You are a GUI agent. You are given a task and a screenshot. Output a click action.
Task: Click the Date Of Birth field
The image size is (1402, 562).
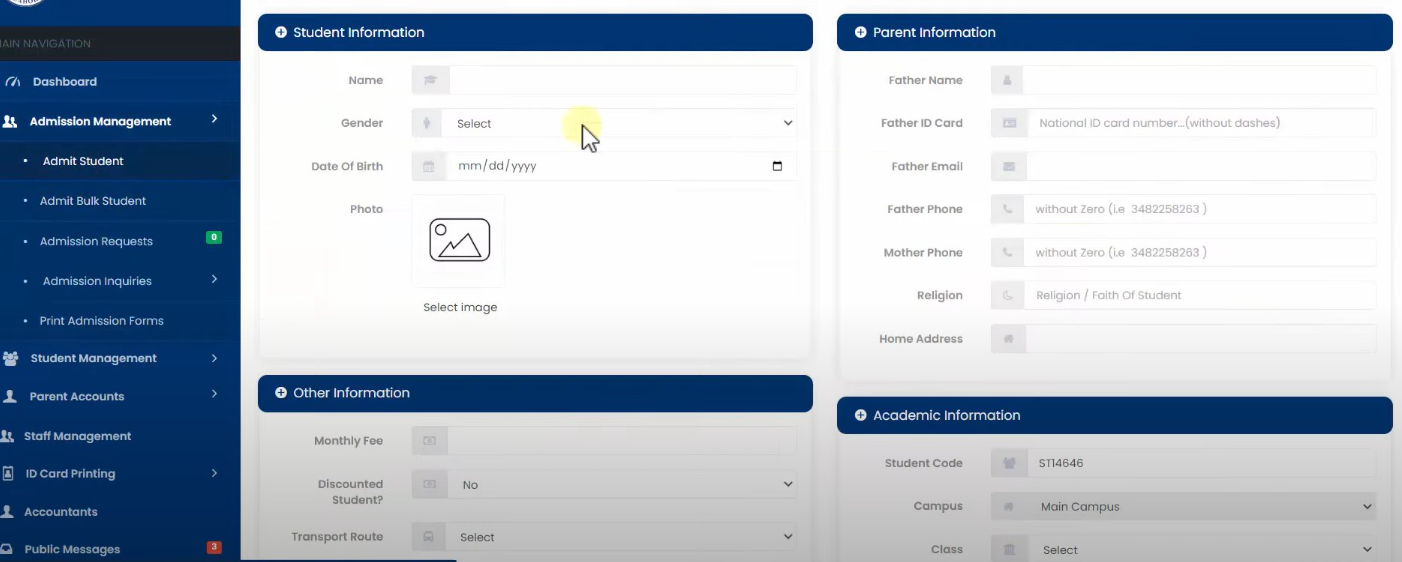pos(621,166)
